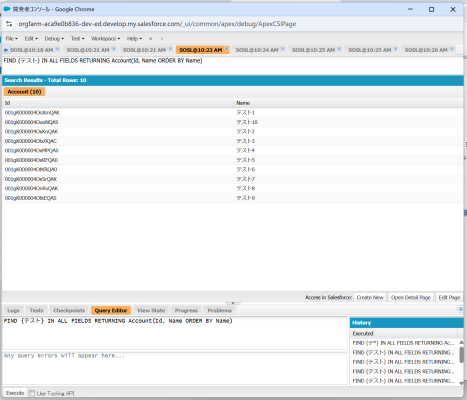Open the Problems tab

[219, 310]
